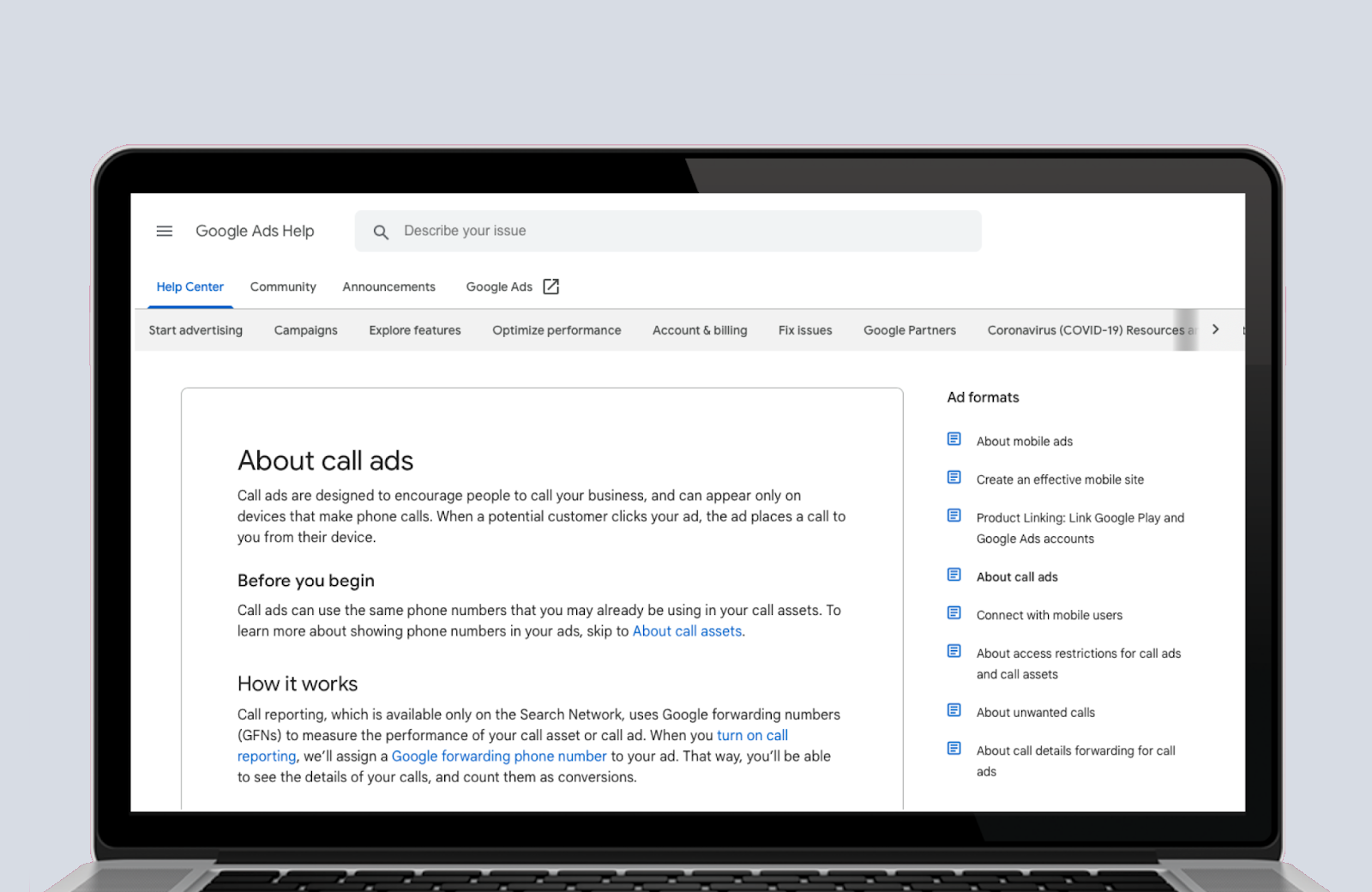The image size is (1372, 892).
Task: Open Create an effective mobile site article
Action: pyautogui.click(x=1060, y=479)
